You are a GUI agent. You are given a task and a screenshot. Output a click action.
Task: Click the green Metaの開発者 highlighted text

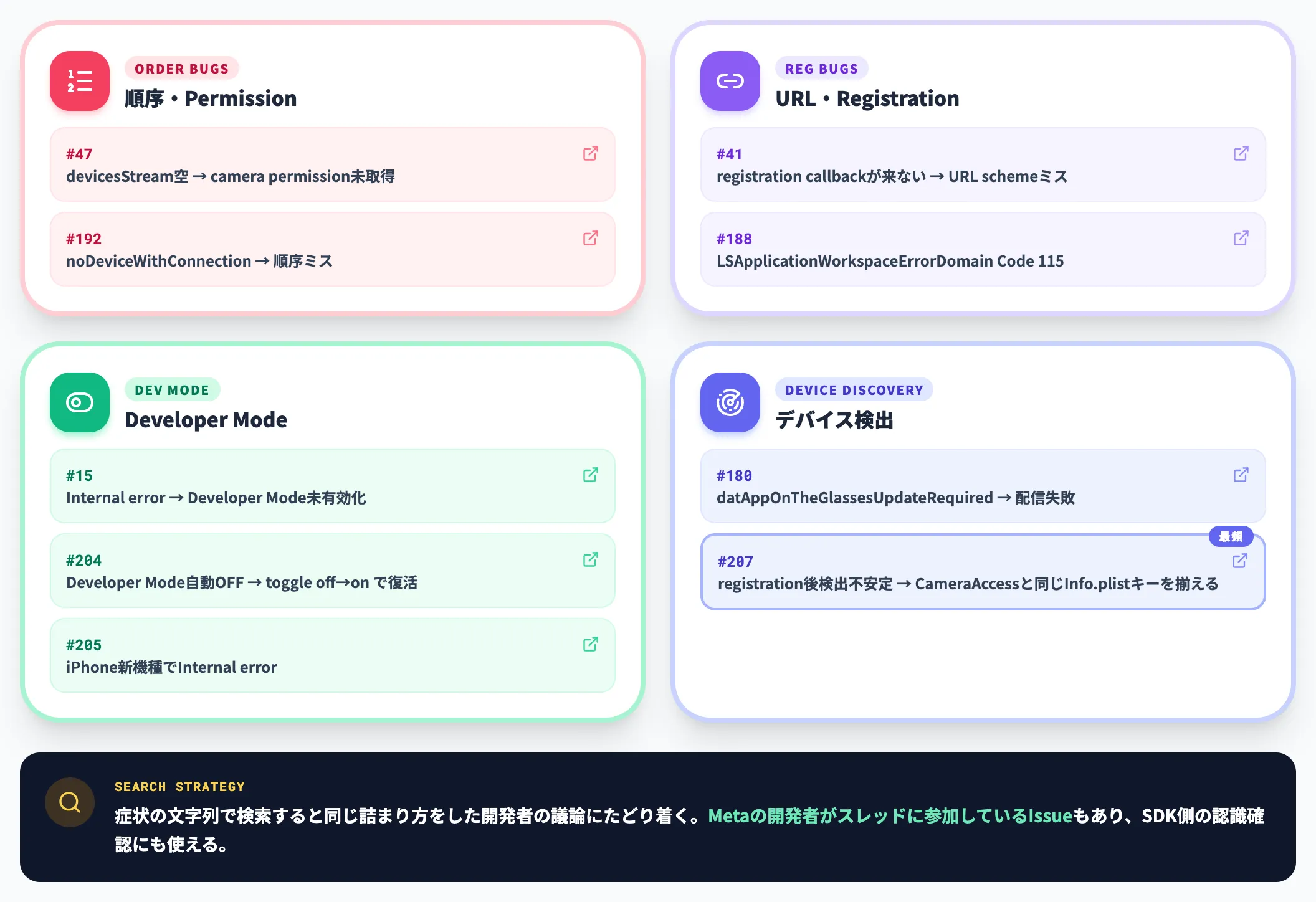890,815
